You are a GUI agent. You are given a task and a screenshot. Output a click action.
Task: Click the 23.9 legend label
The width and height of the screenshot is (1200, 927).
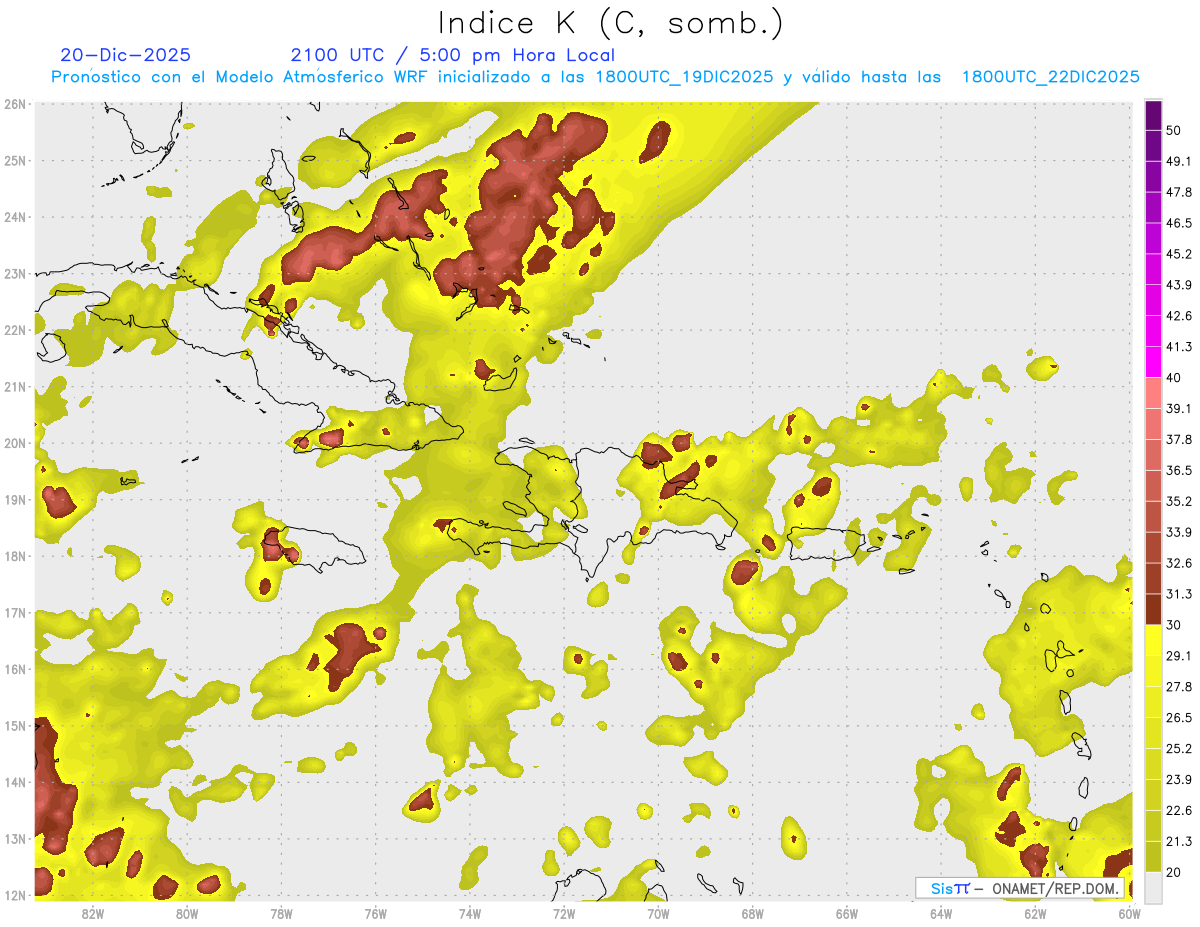[1179, 780]
